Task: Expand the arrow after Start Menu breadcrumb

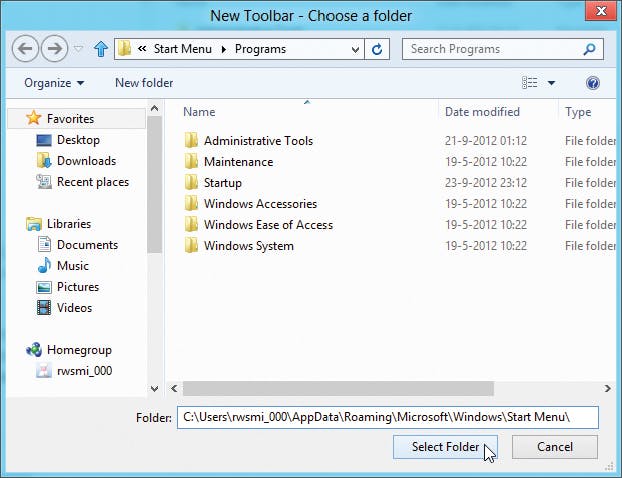Action: coord(224,49)
